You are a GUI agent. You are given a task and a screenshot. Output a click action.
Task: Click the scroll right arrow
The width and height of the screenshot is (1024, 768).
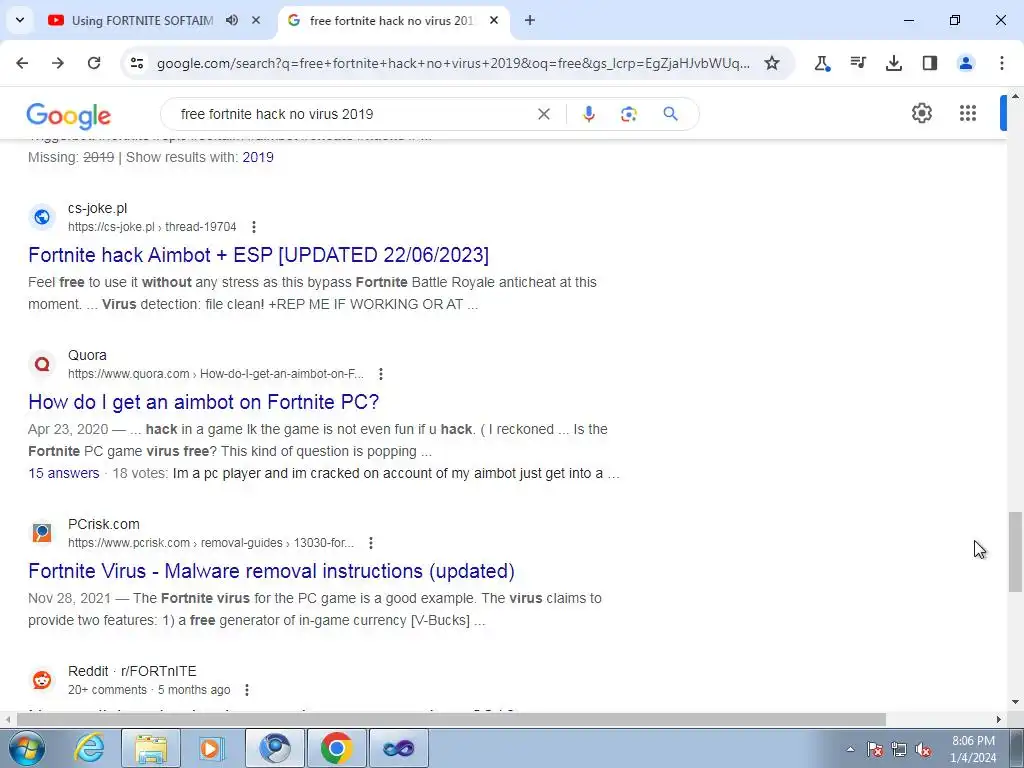999,719
